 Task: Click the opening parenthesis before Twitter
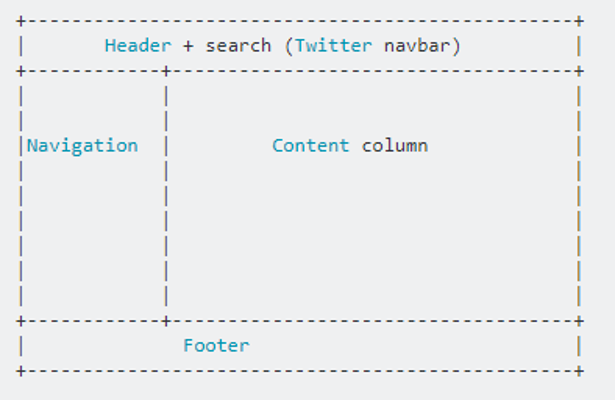pyautogui.click(x=289, y=46)
